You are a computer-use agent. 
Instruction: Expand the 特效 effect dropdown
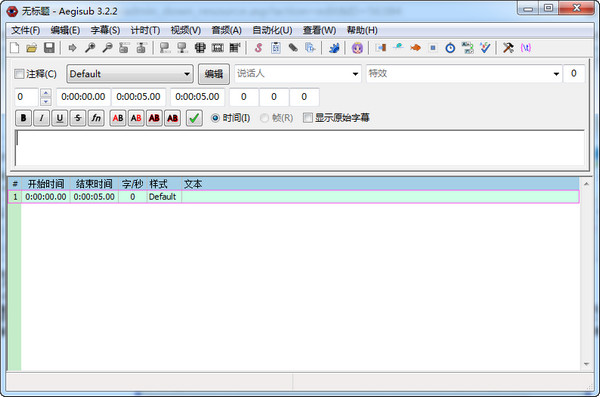tap(556, 74)
